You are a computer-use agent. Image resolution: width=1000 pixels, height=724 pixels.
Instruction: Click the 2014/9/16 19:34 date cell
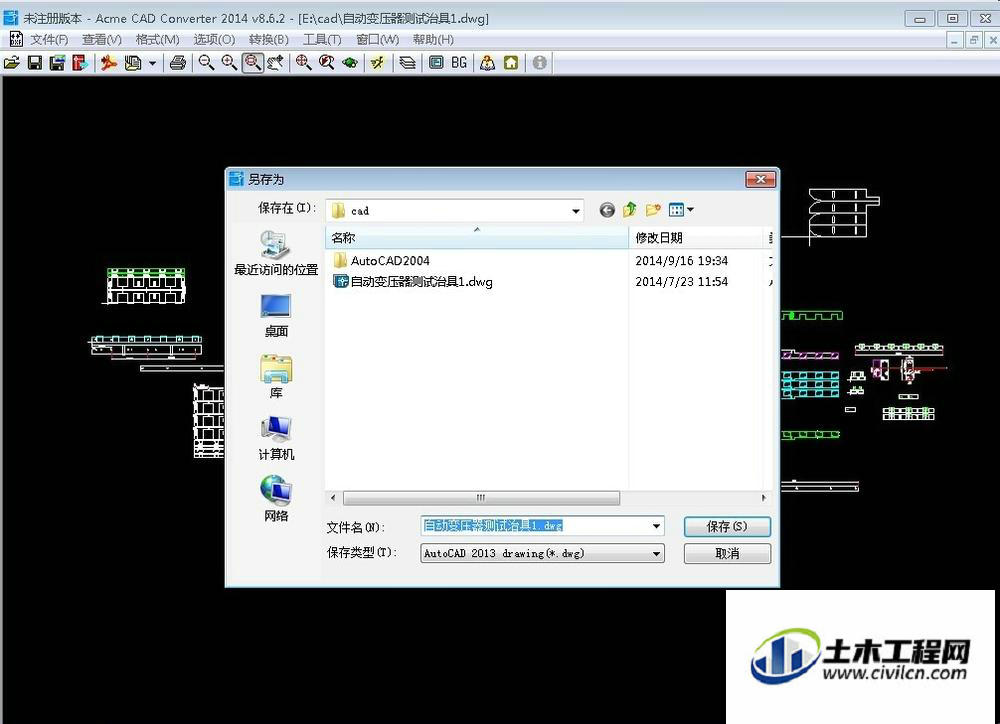coord(681,260)
